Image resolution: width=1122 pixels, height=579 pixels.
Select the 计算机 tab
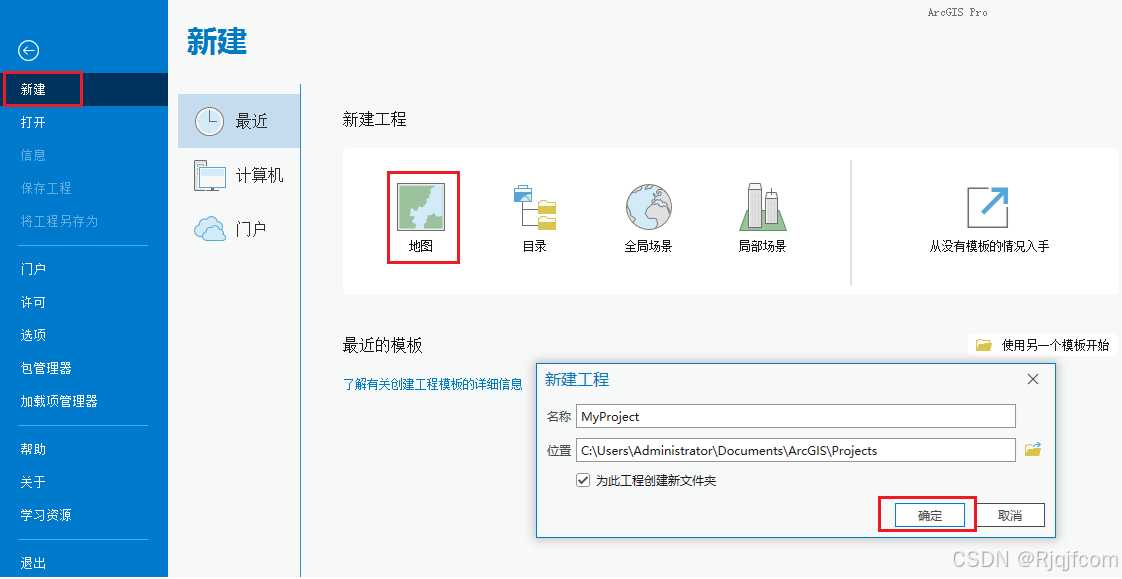tap(239, 175)
